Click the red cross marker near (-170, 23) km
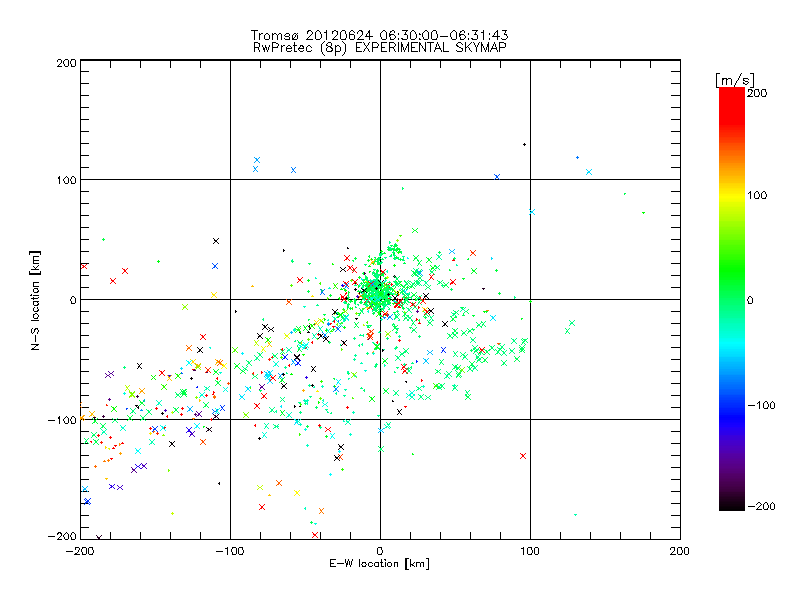This screenshot has height=600, width=800. point(125,271)
